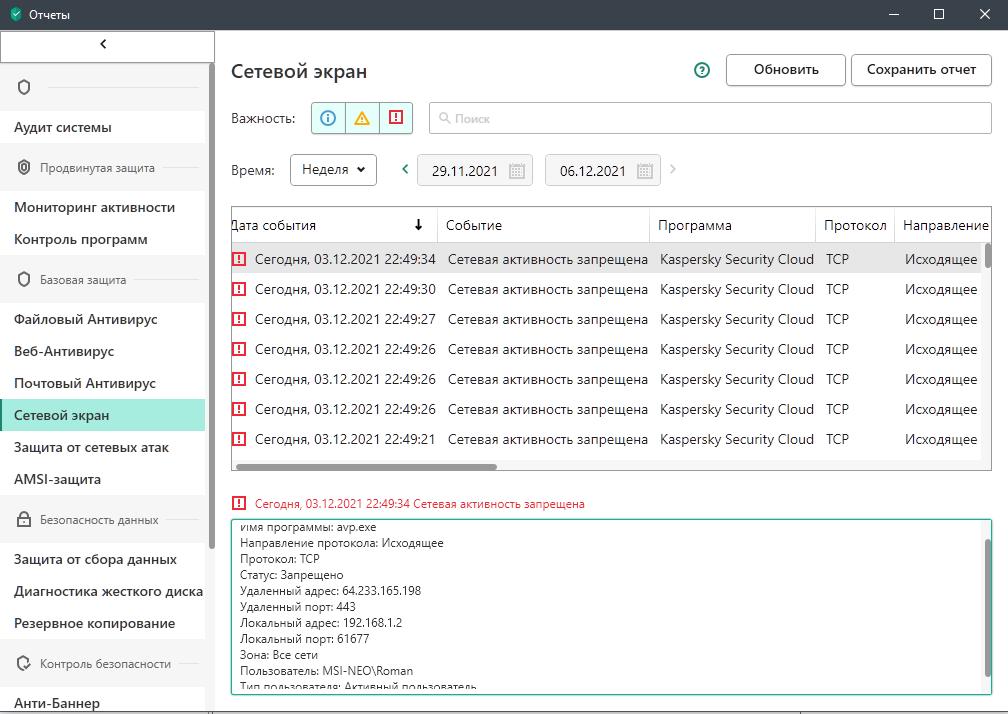Click the green help question mark icon
Screen dimensions: 1008x714
click(x=702, y=70)
